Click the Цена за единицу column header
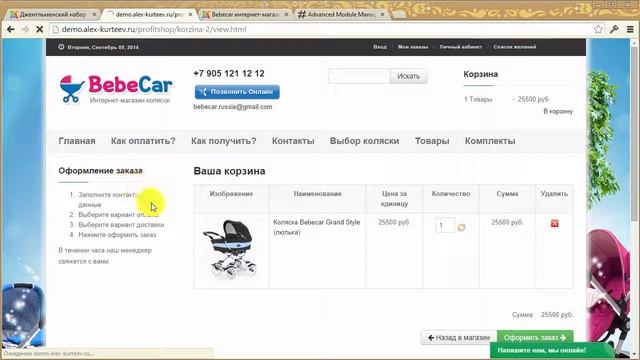The image size is (640, 360). (394, 198)
